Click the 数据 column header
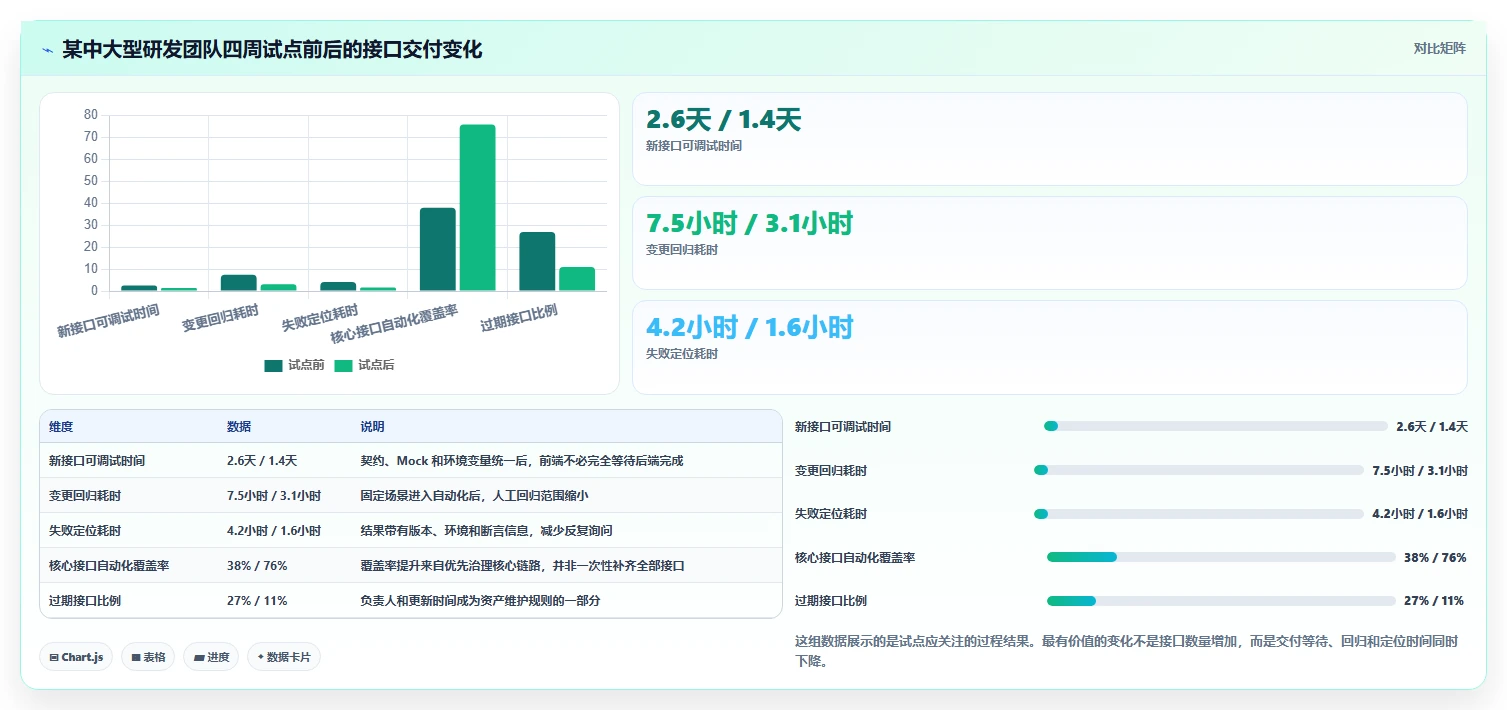The image size is (1507, 710). (x=239, y=426)
